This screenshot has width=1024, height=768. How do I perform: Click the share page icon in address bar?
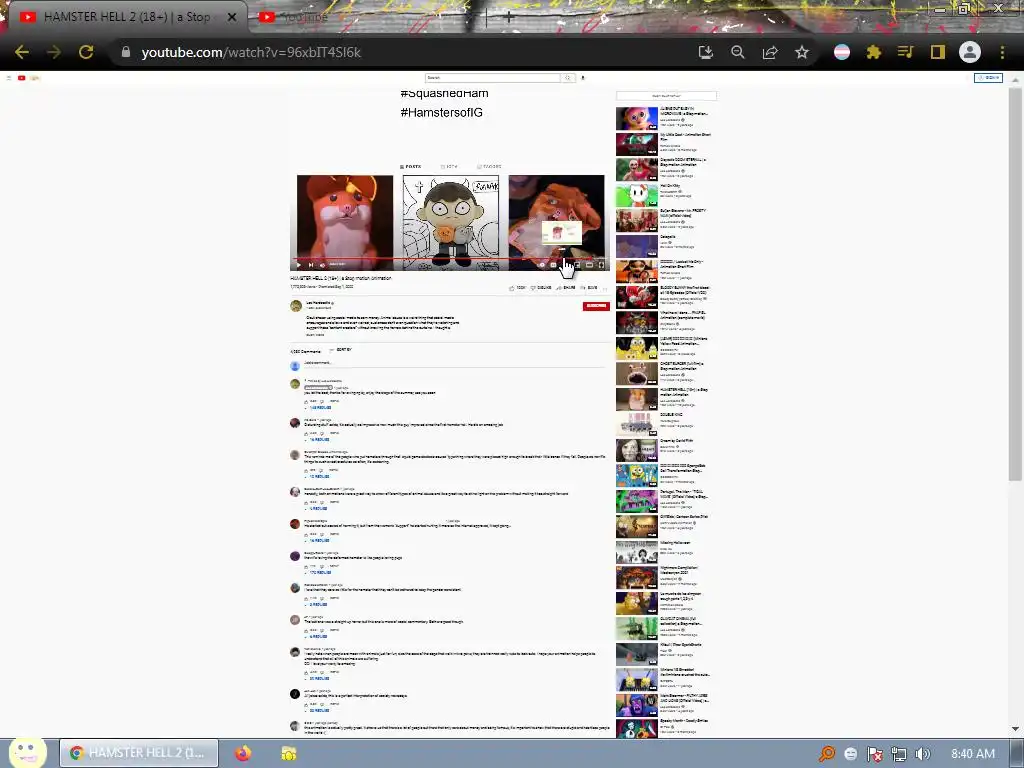[x=770, y=52]
